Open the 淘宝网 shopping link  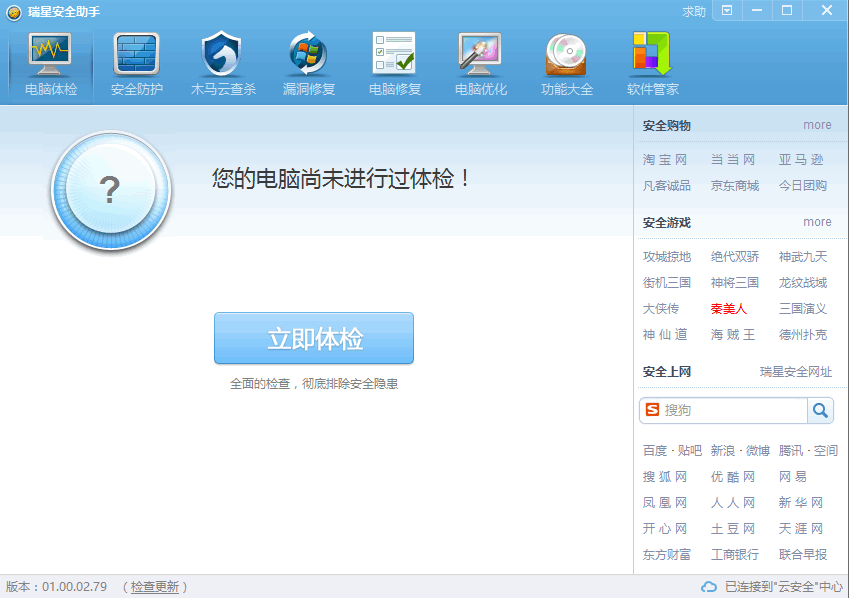click(x=665, y=160)
